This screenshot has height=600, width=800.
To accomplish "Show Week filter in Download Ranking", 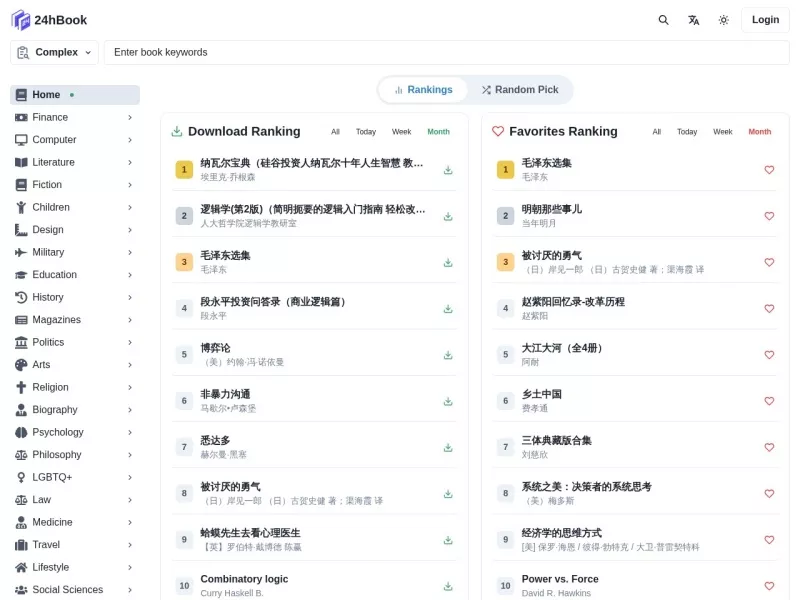I will pos(402,132).
